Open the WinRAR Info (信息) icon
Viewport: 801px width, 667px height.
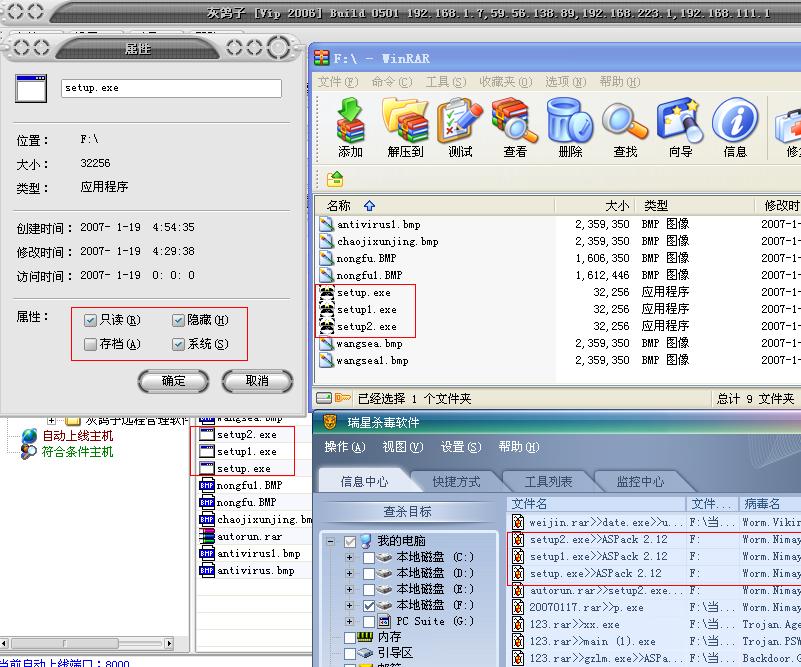coord(735,122)
